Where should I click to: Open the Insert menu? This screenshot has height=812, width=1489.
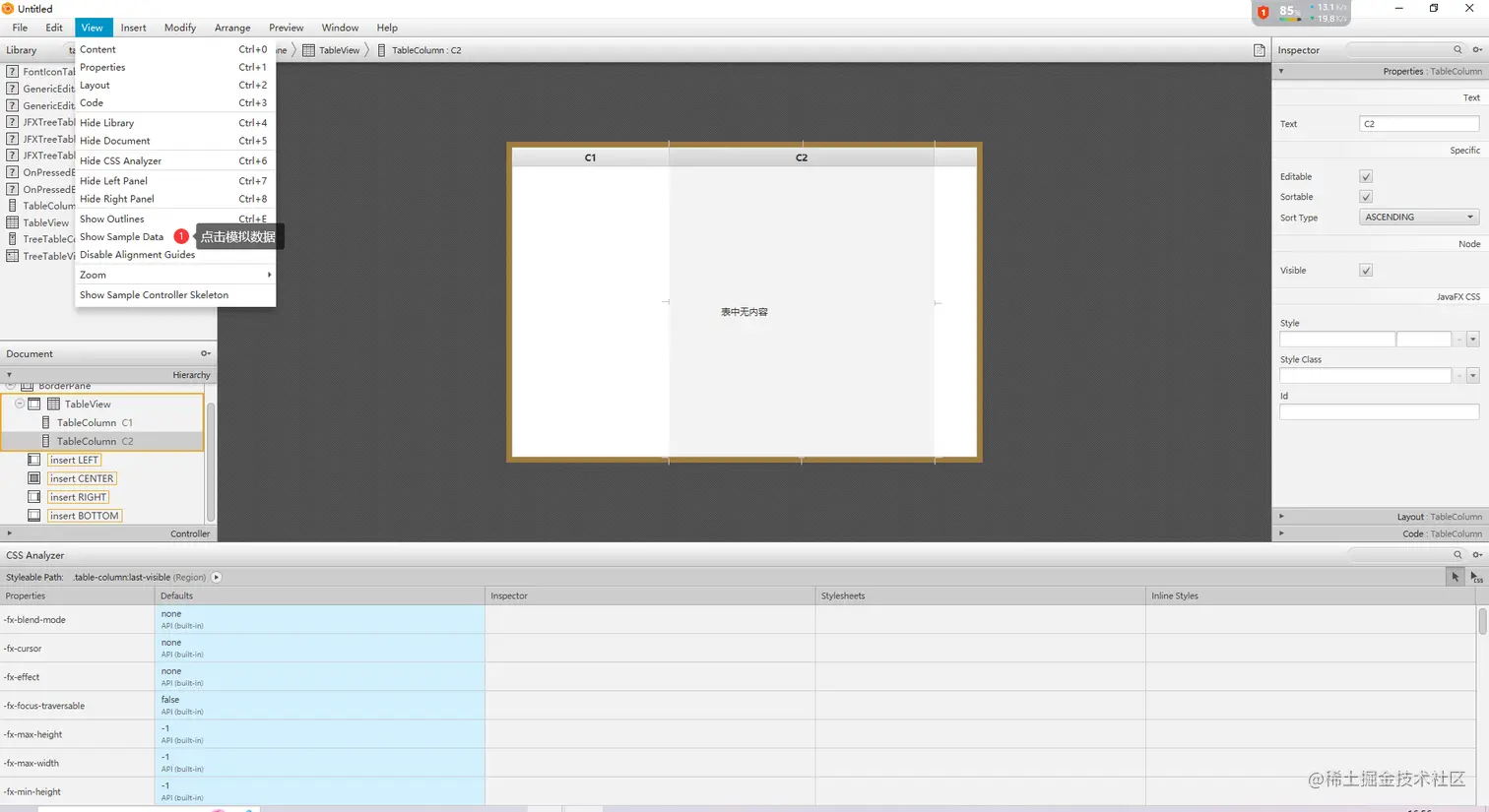pos(134,28)
